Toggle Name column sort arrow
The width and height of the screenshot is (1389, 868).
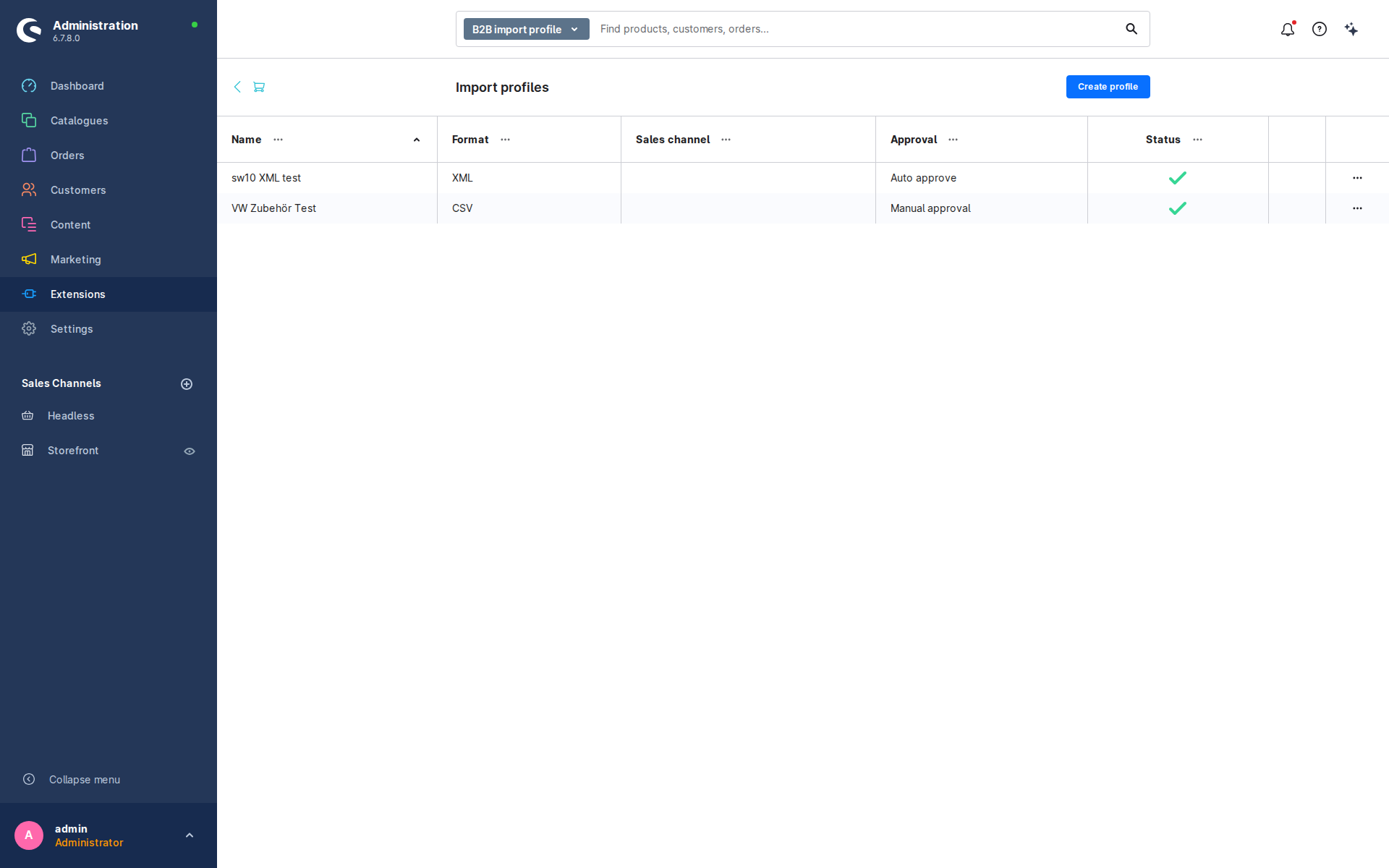click(x=417, y=140)
